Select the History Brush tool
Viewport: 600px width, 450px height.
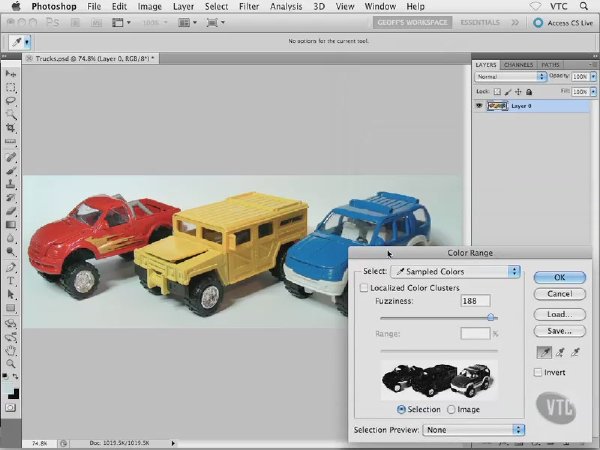(11, 197)
